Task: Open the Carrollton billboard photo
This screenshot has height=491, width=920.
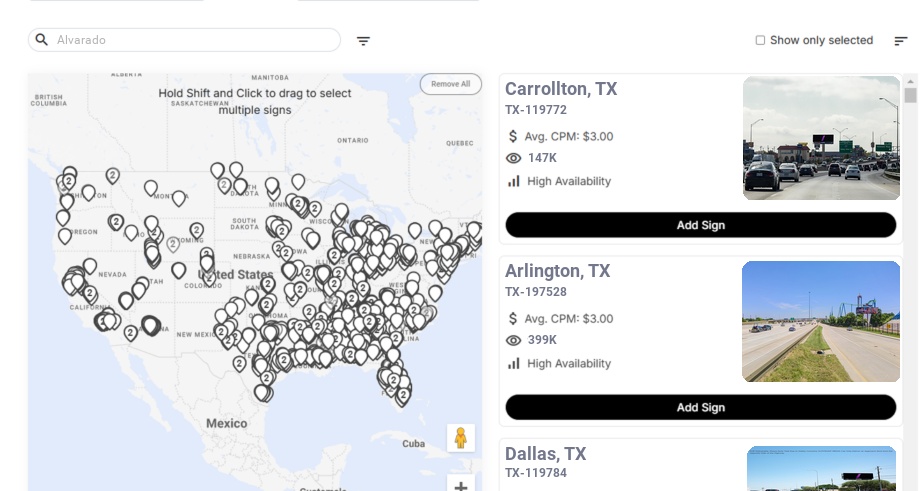Action: [x=821, y=138]
